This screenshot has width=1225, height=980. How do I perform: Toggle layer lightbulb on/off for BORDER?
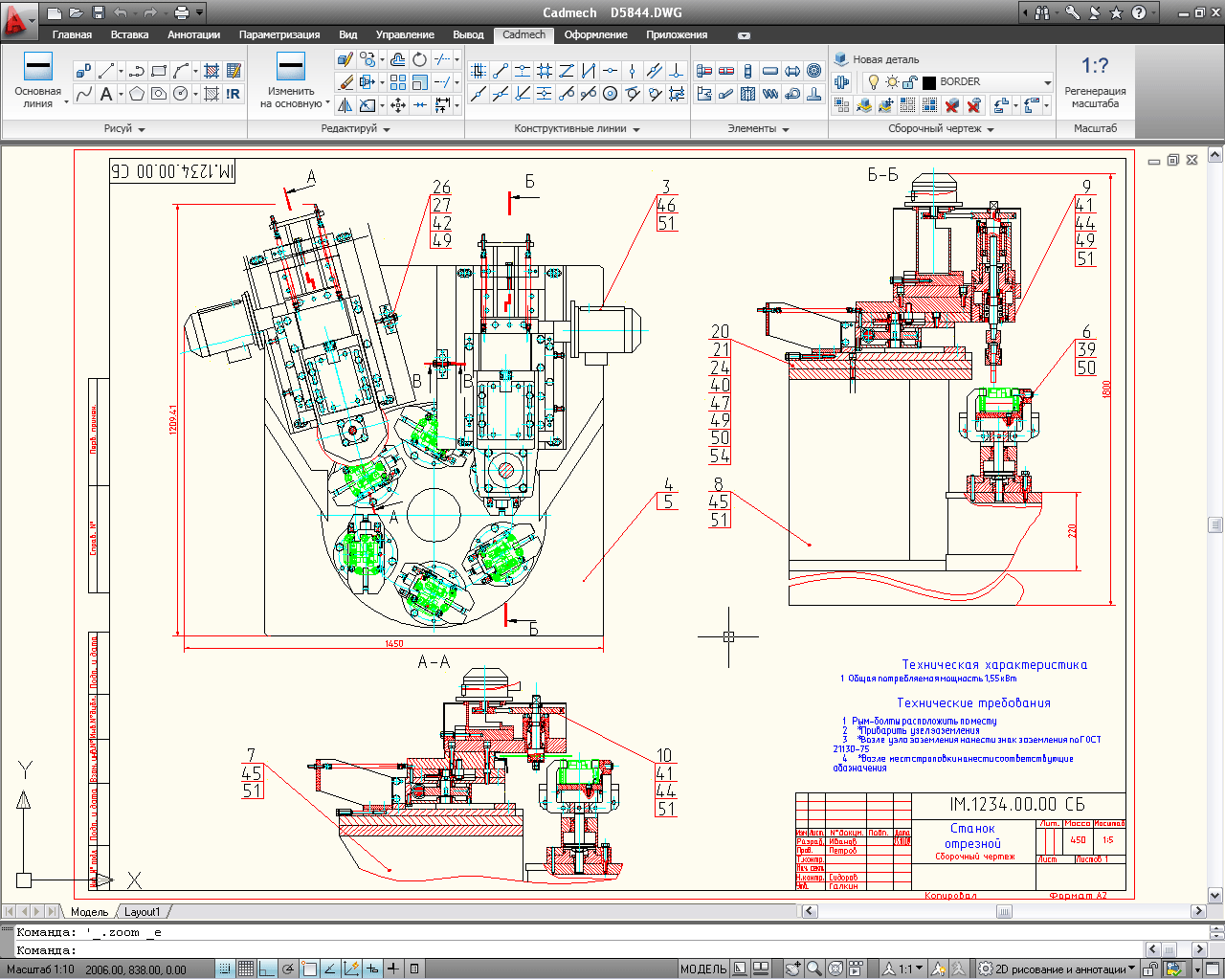(x=873, y=82)
